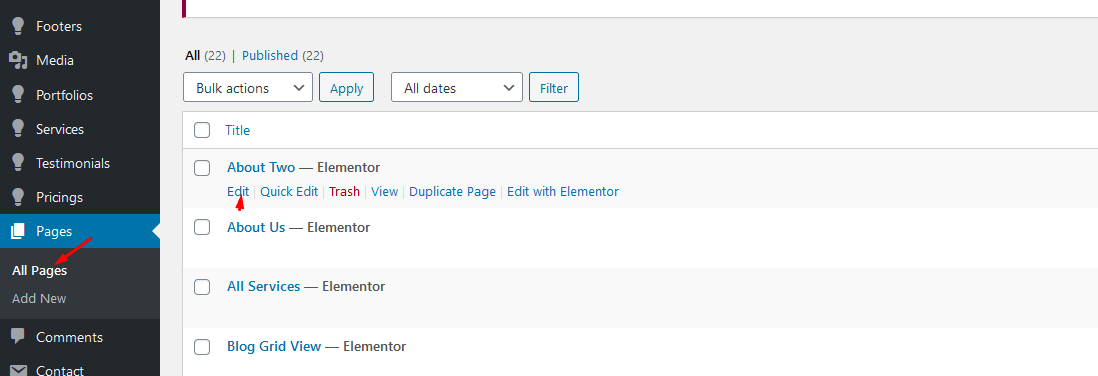The height and width of the screenshot is (376, 1098).
Task: Click the Testimonials lightbulb icon
Action: (18, 163)
